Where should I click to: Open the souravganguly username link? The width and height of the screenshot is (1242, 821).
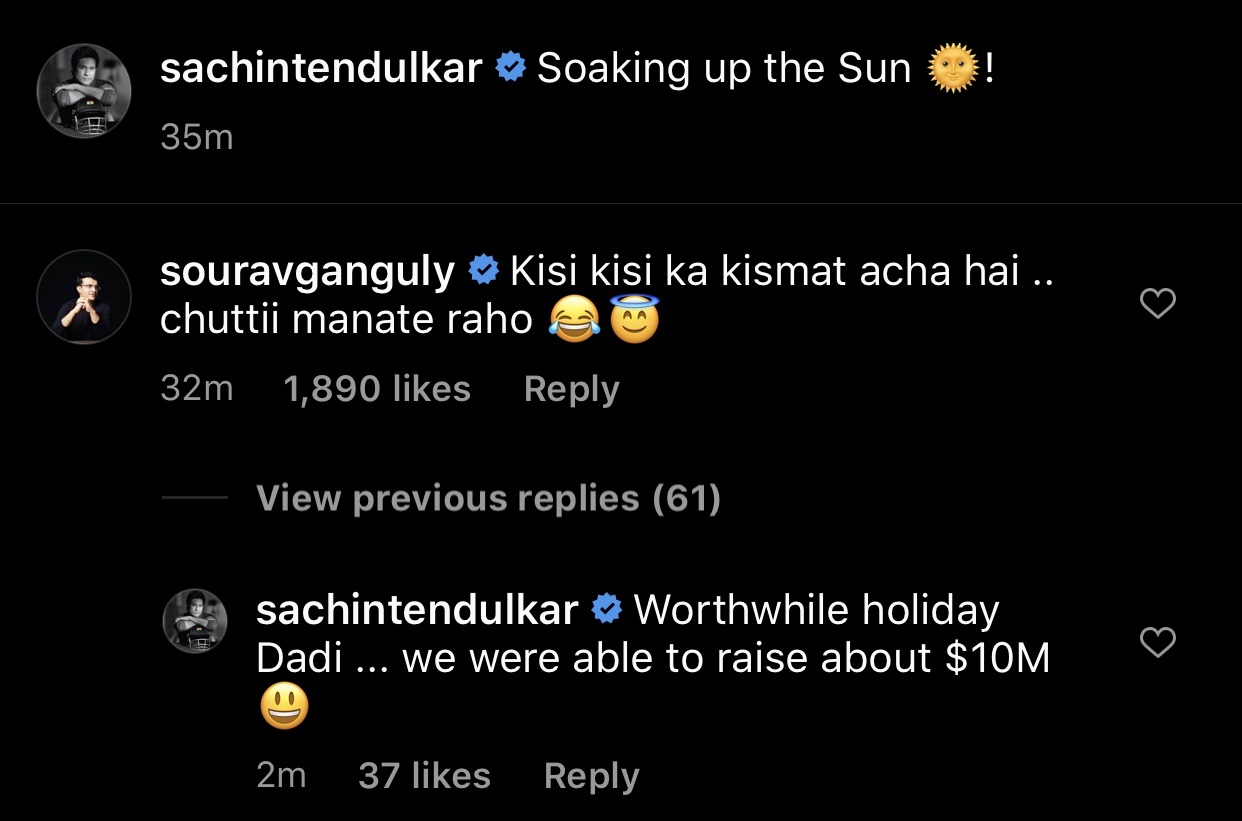[308, 271]
